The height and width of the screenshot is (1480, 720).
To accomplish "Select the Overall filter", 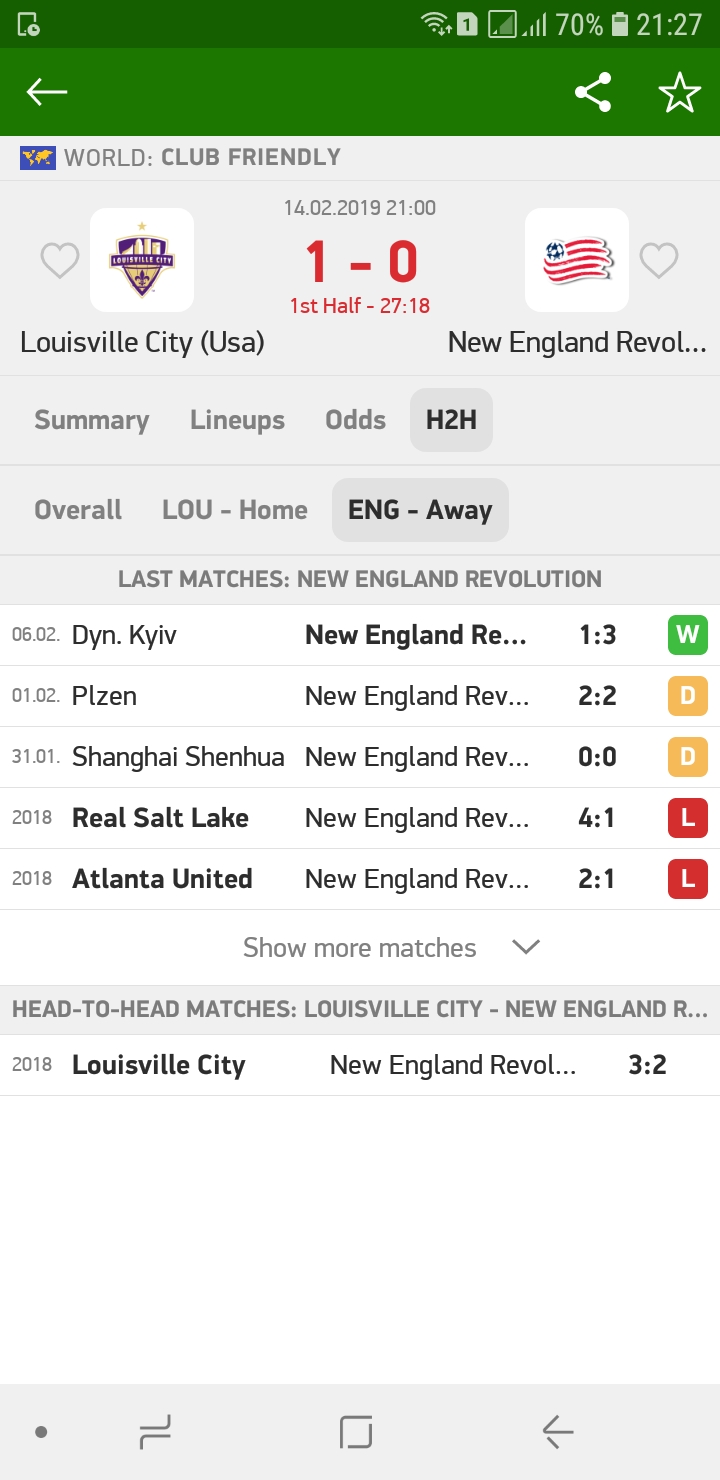I will tap(78, 510).
